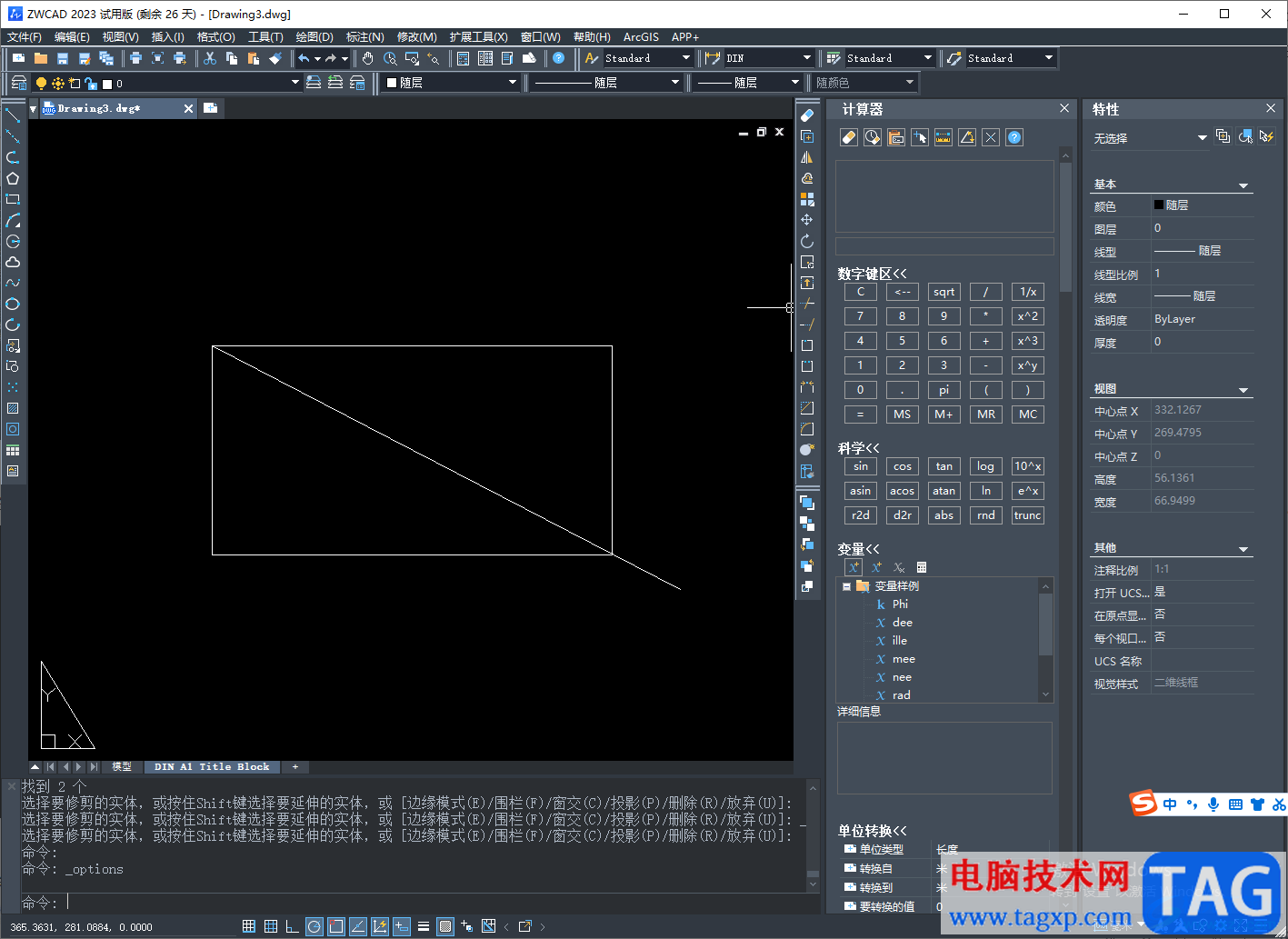The width and height of the screenshot is (1288, 939).
Task: Click the Print icon in the top toolbar
Action: 135,58
